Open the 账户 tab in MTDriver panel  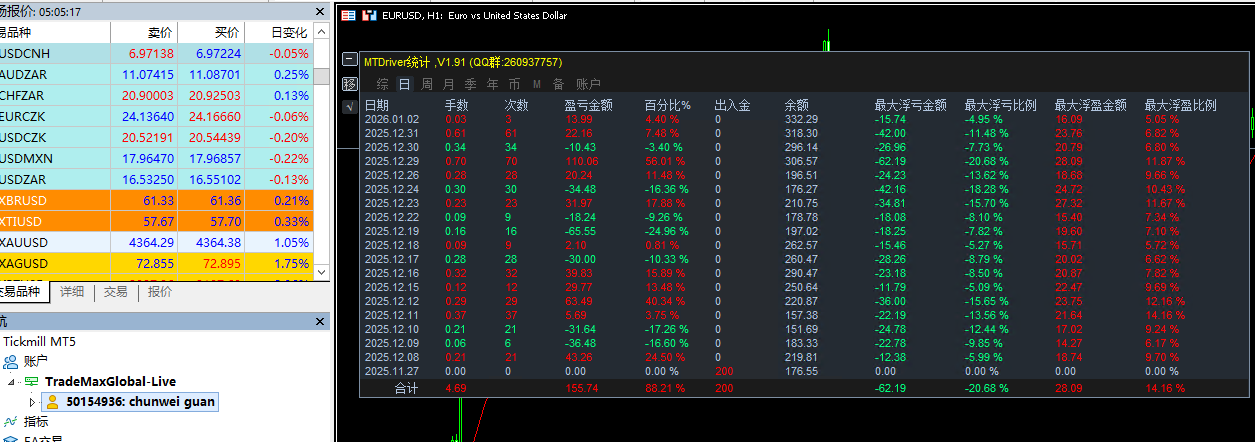(x=588, y=85)
